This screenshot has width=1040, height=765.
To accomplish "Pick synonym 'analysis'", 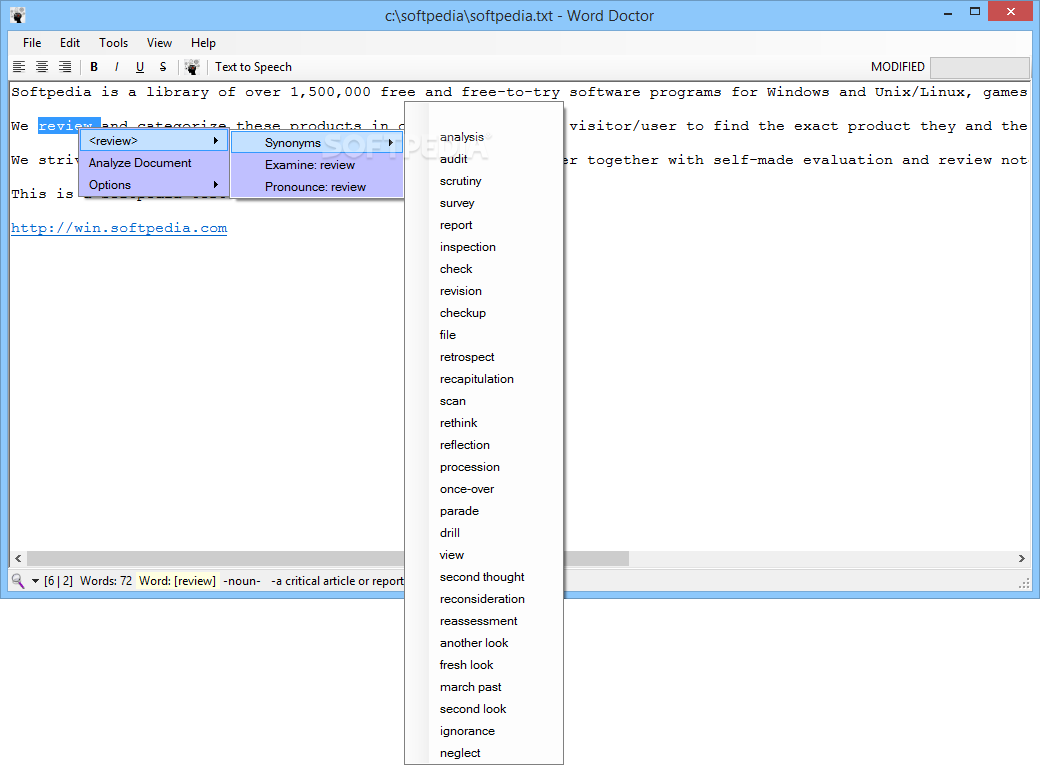I will (x=462, y=137).
